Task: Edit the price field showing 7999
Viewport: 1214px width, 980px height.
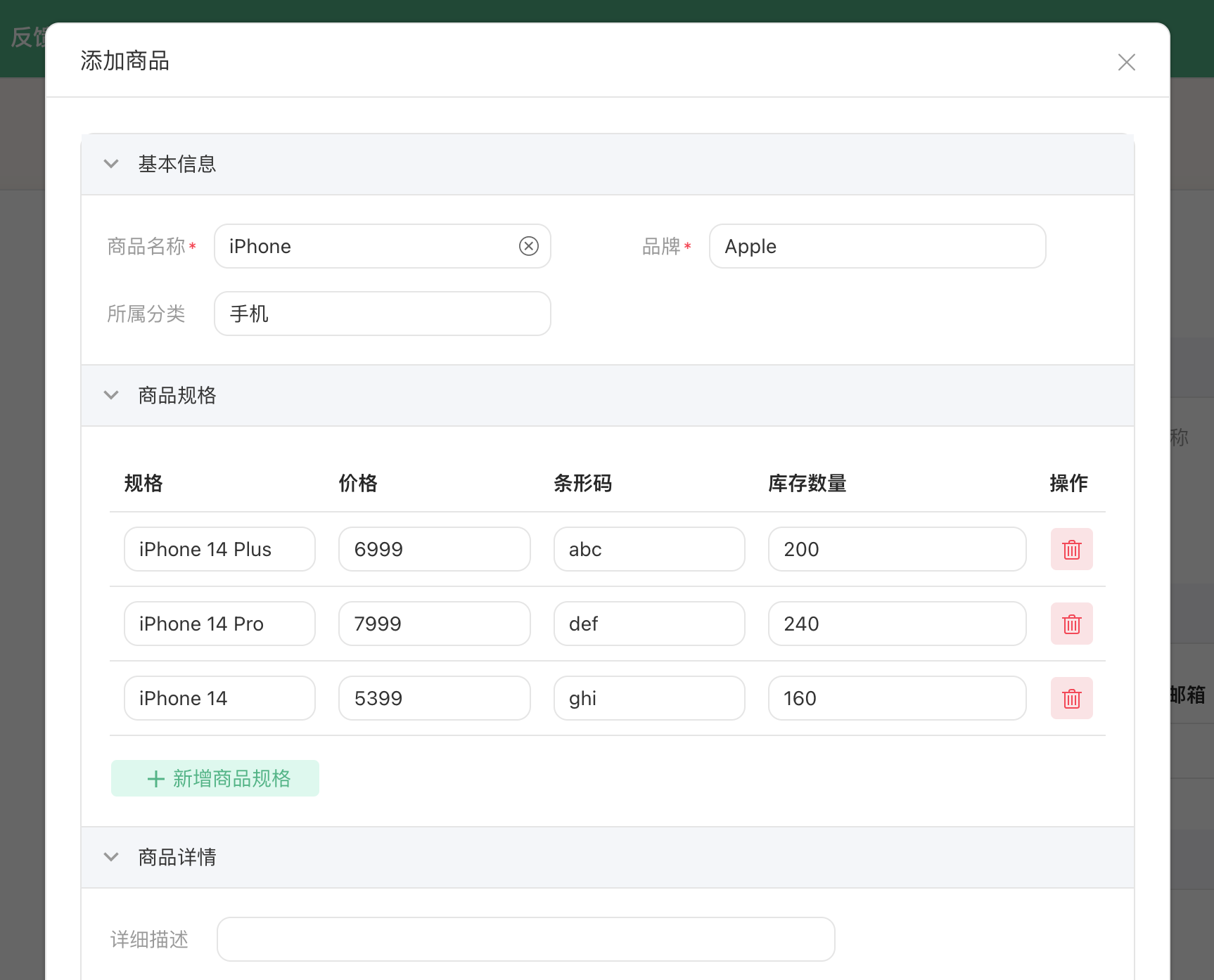Action: pos(434,624)
